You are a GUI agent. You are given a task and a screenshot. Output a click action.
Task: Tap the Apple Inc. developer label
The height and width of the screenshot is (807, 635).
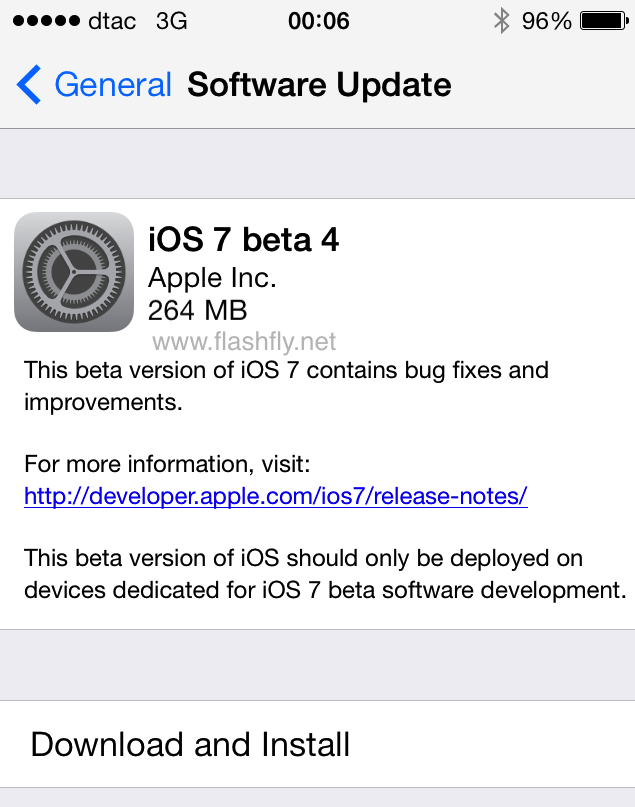coord(212,277)
